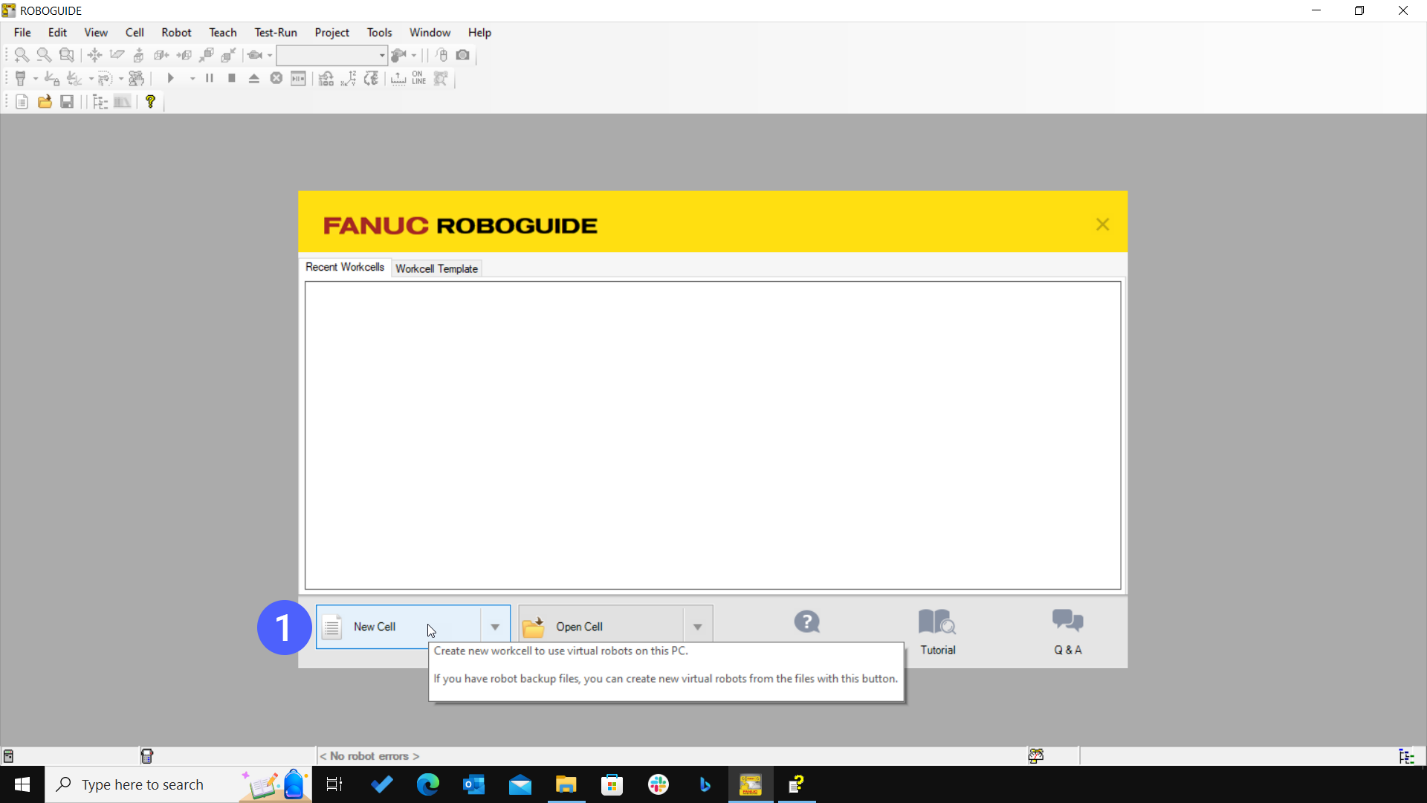Click the save floppy disk icon

coord(67,102)
